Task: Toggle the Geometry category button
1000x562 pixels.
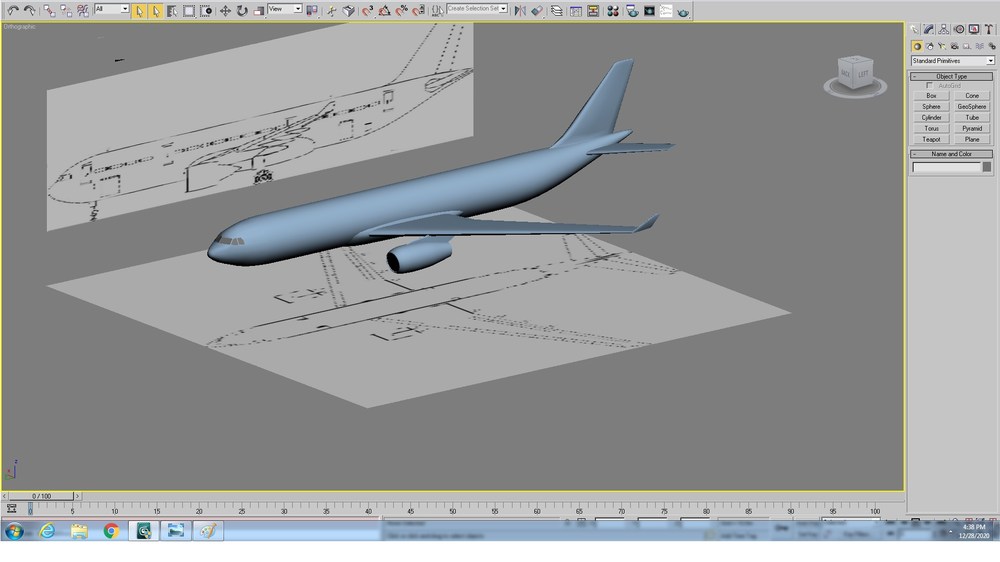Action: pyautogui.click(x=916, y=46)
